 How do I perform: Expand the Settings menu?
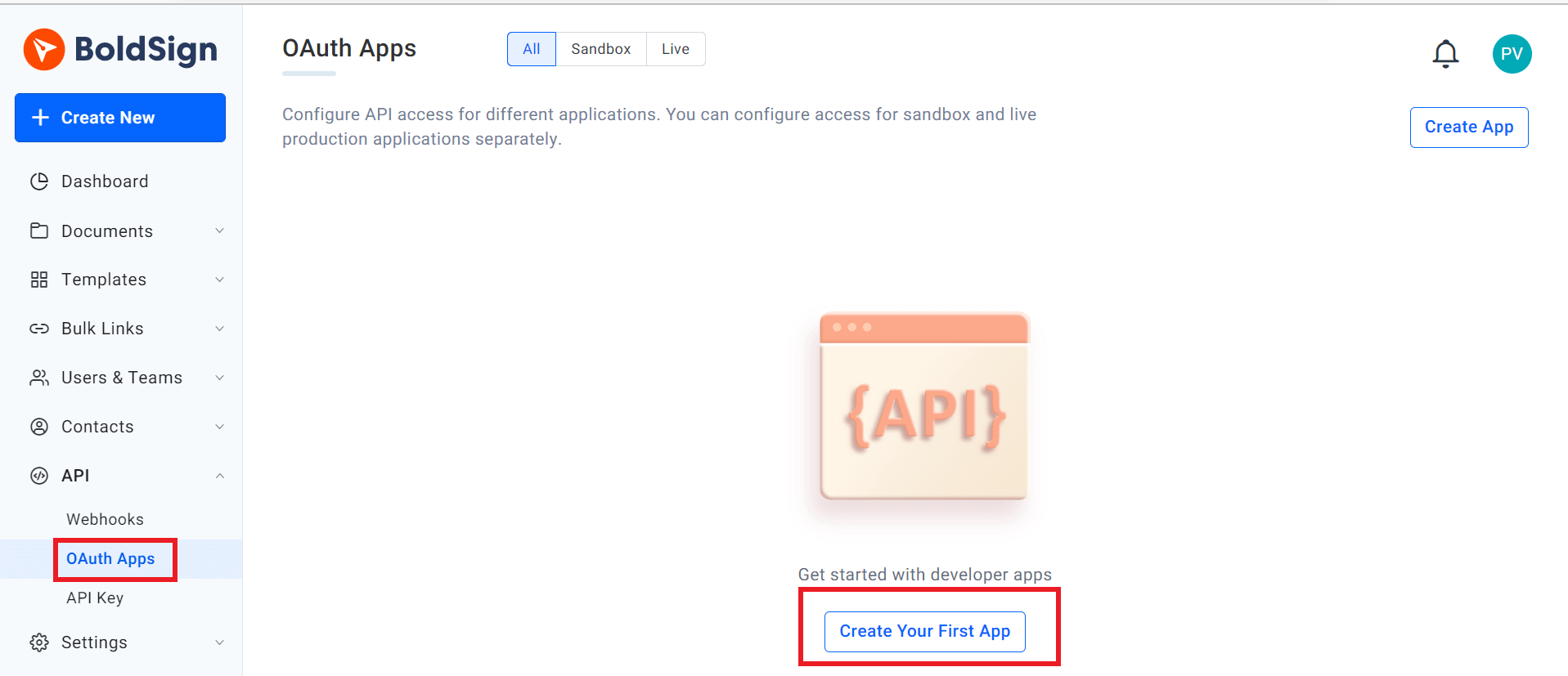(x=219, y=642)
